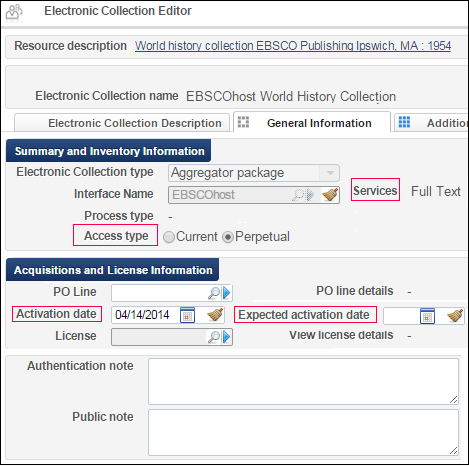
Task: Click the PO Line input field
Action: coord(159,293)
